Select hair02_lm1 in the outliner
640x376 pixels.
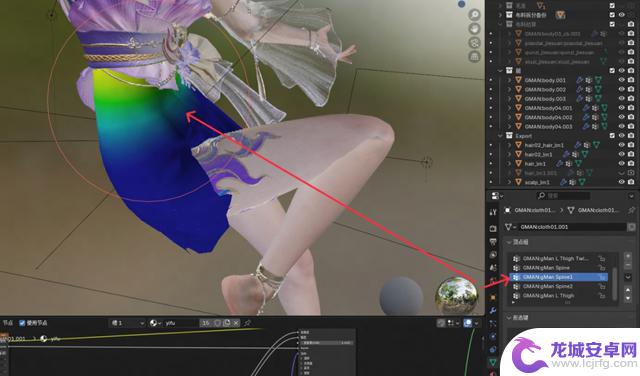tap(538, 154)
